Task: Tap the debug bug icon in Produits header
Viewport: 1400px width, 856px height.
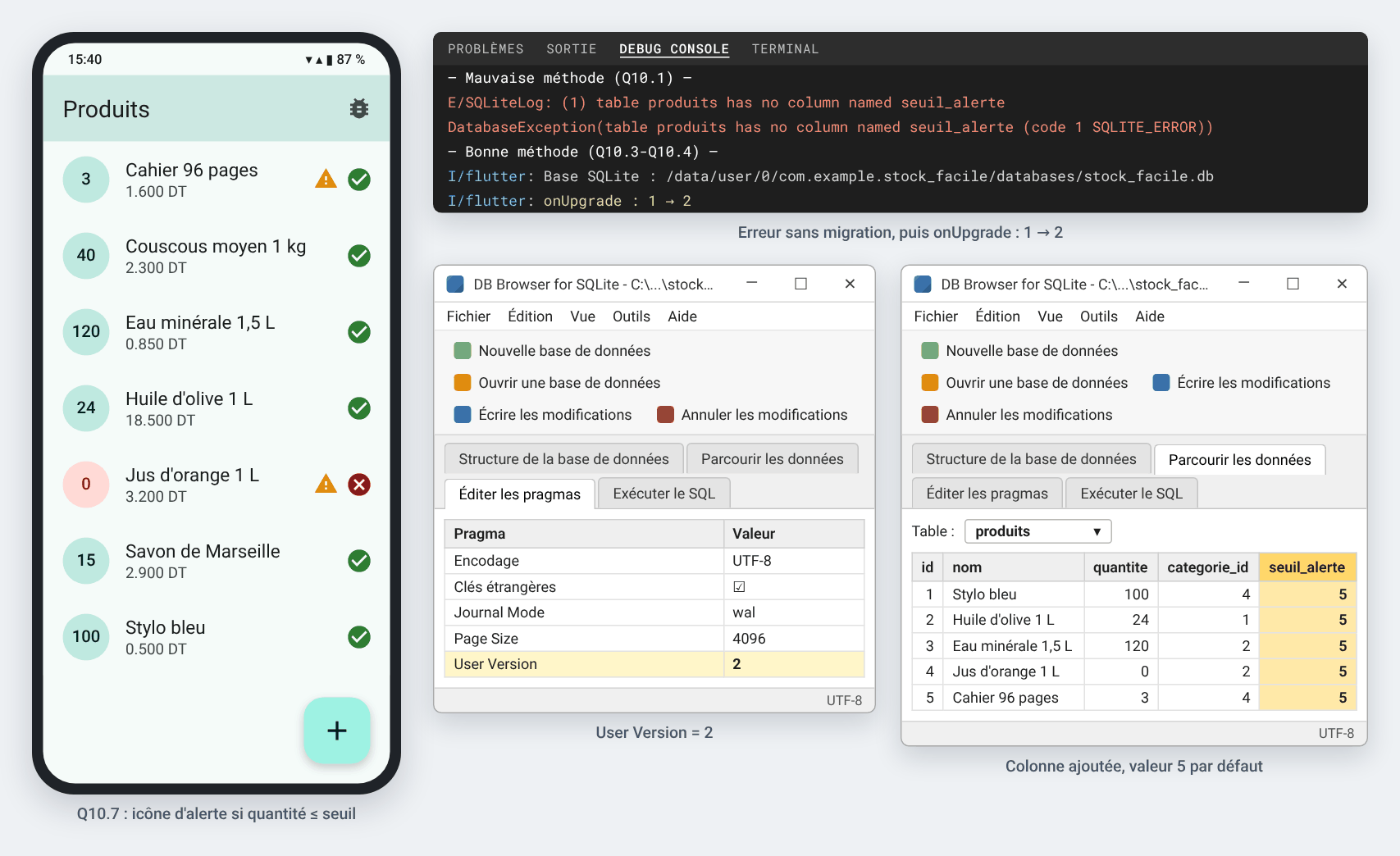Action: 358,108
